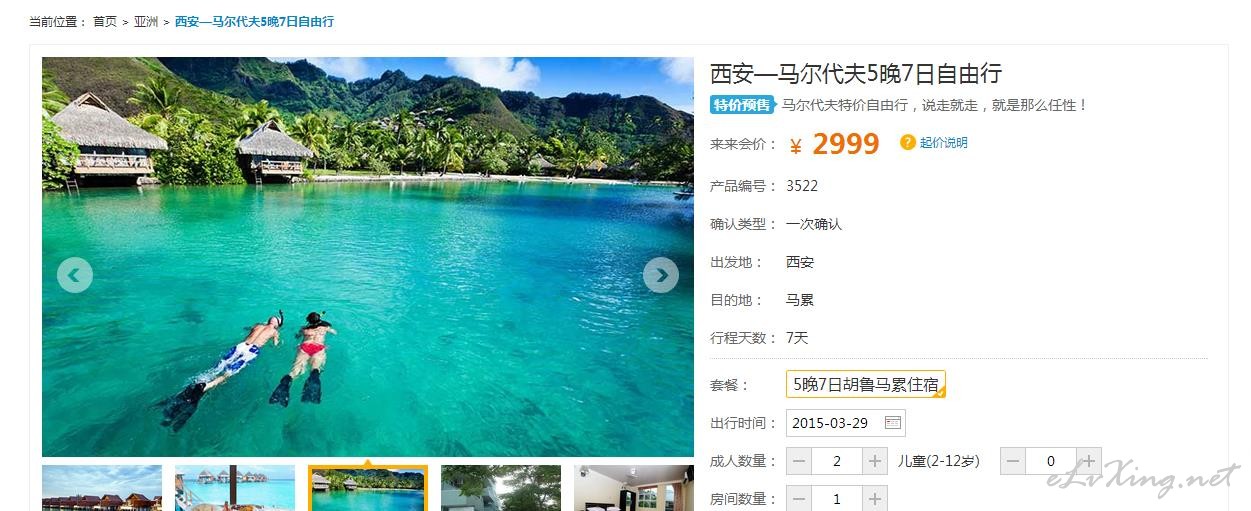Screen dimensions: 1251x511
Task: Select the fifth thumbnail showing the hotel room
Action: 634,488
